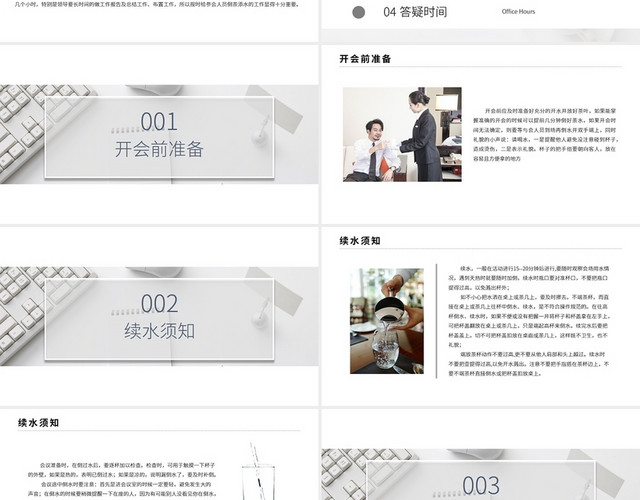
Task: Click the photo of attendant serving seated man
Action: pos(402,134)
